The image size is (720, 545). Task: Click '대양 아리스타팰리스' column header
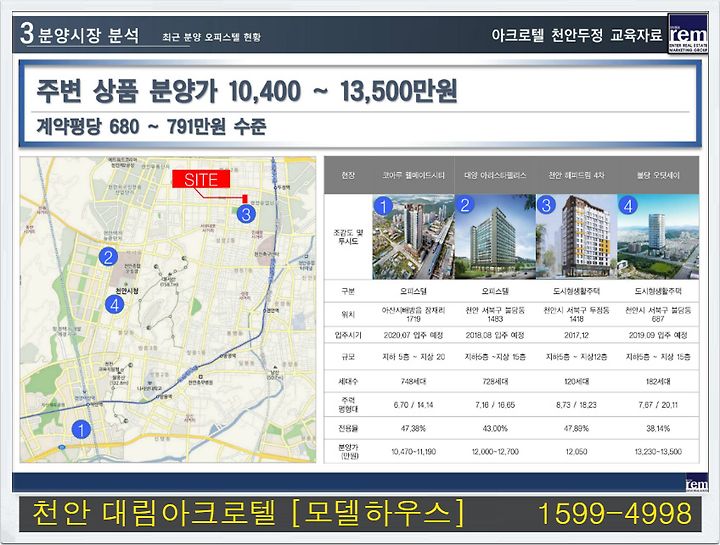click(x=495, y=175)
